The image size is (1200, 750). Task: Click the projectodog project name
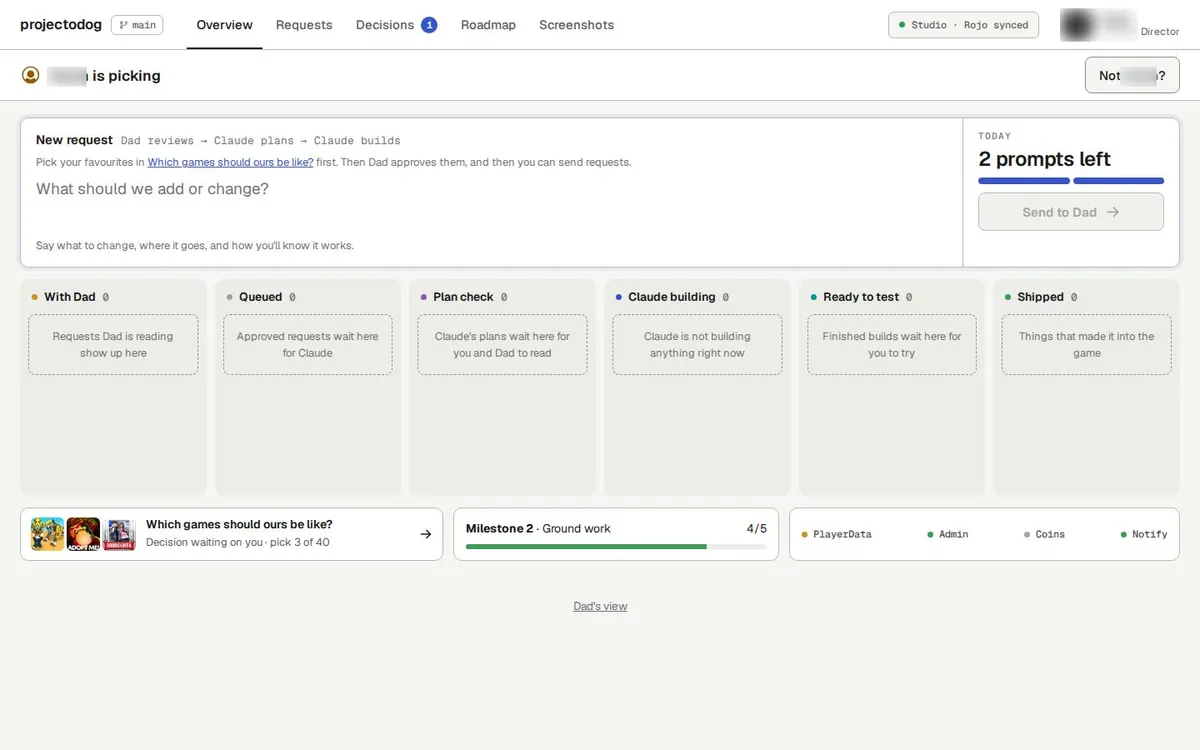[61, 25]
